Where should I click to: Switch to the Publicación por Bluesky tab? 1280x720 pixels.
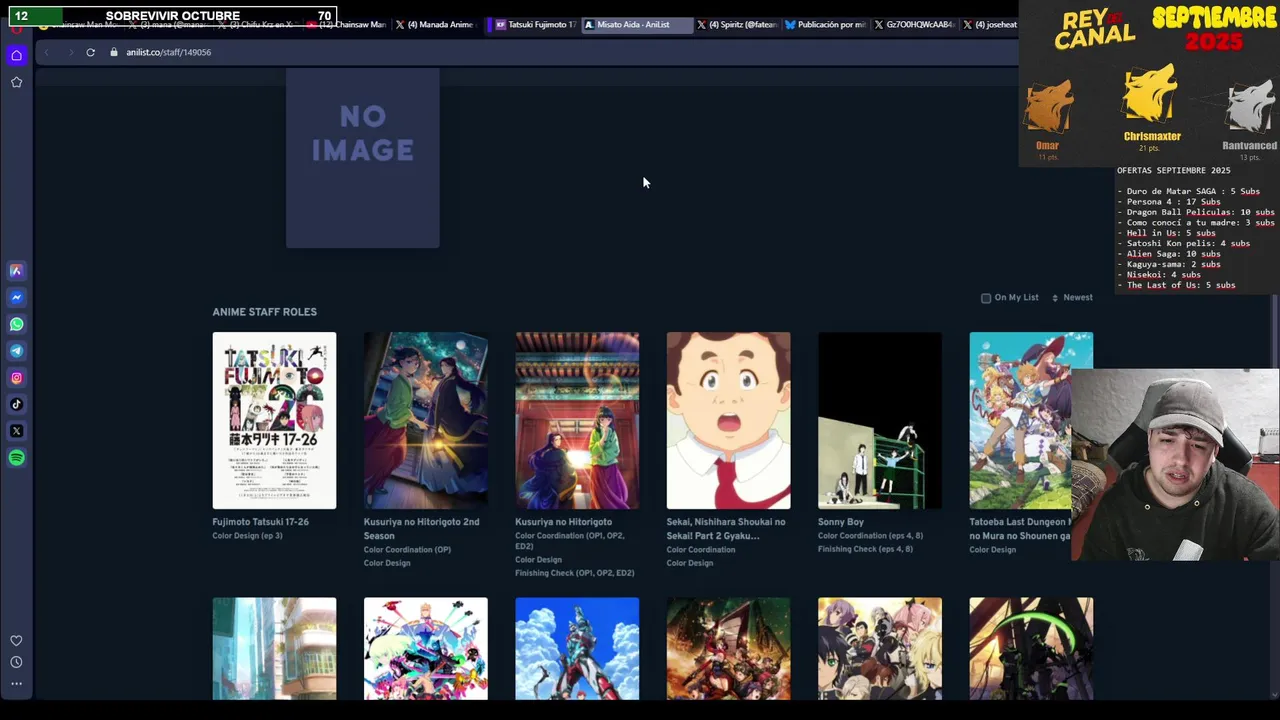(825, 24)
